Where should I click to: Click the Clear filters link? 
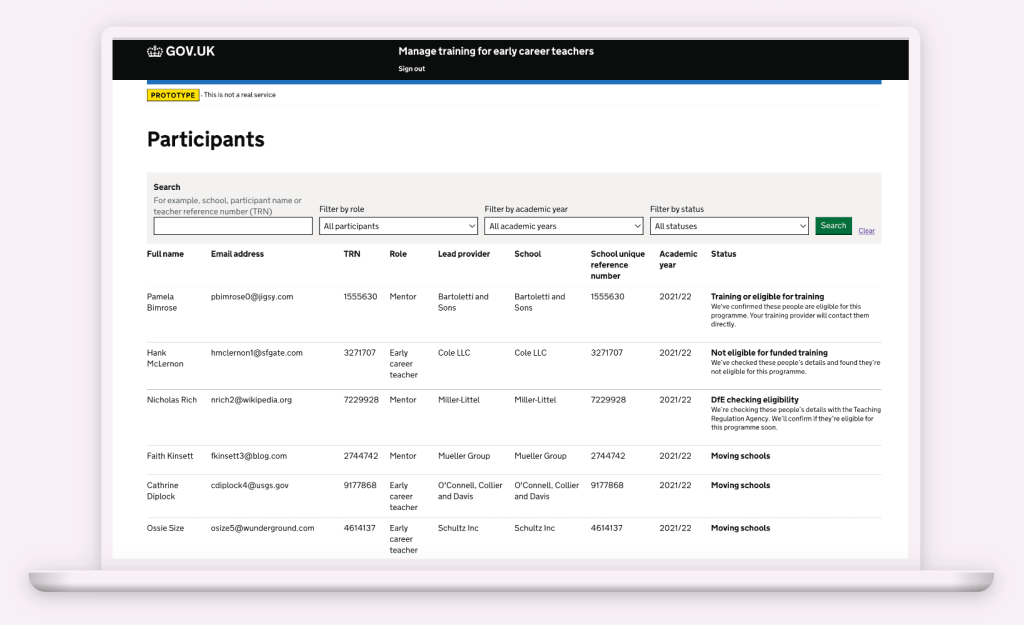(866, 231)
